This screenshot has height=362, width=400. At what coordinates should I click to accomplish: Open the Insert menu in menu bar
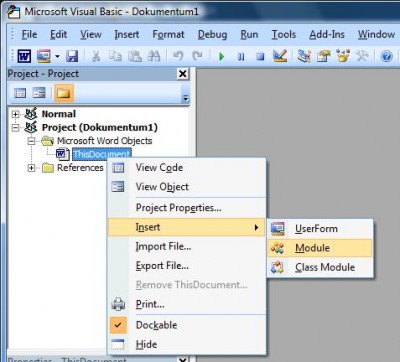tap(127, 34)
